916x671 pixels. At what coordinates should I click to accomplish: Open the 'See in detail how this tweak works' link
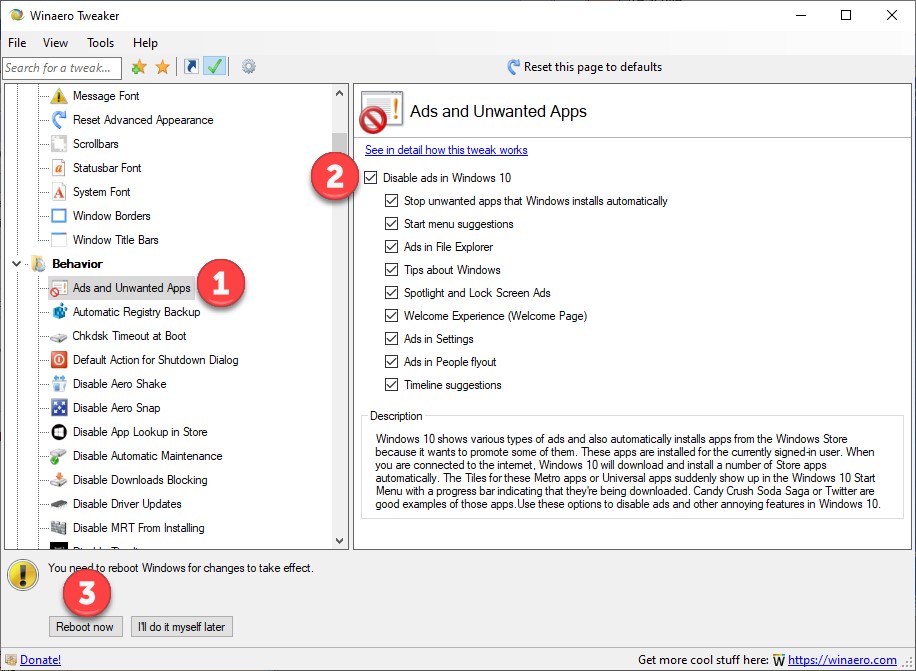point(446,150)
